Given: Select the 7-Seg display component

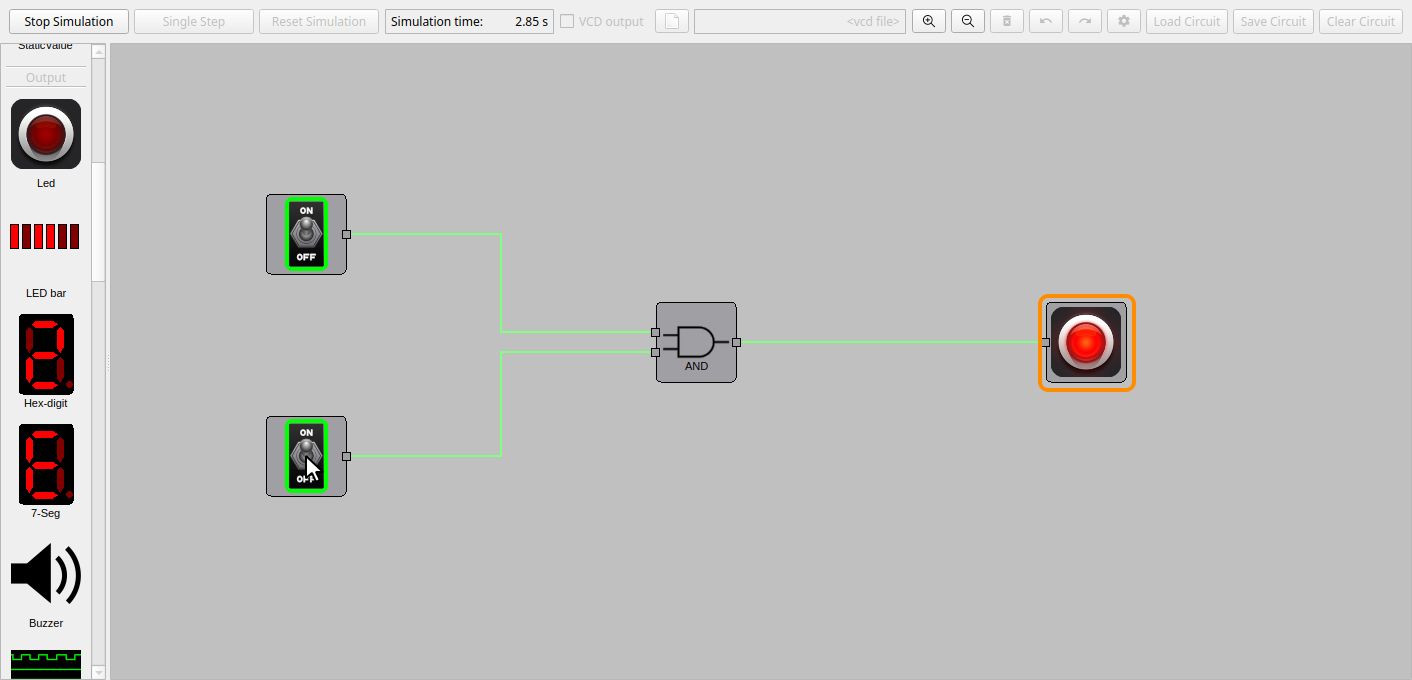Looking at the screenshot, I should click(46, 464).
